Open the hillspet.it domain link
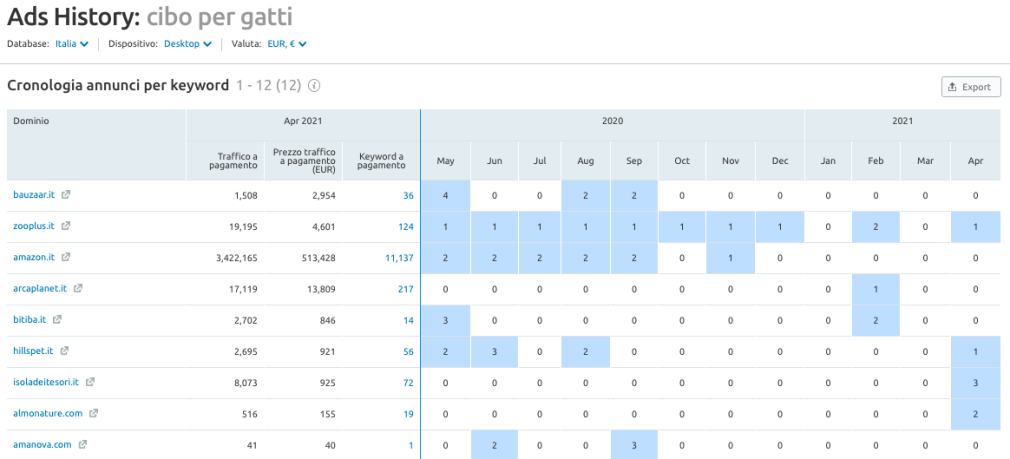This screenshot has height=459, width=1010. [x=33, y=351]
